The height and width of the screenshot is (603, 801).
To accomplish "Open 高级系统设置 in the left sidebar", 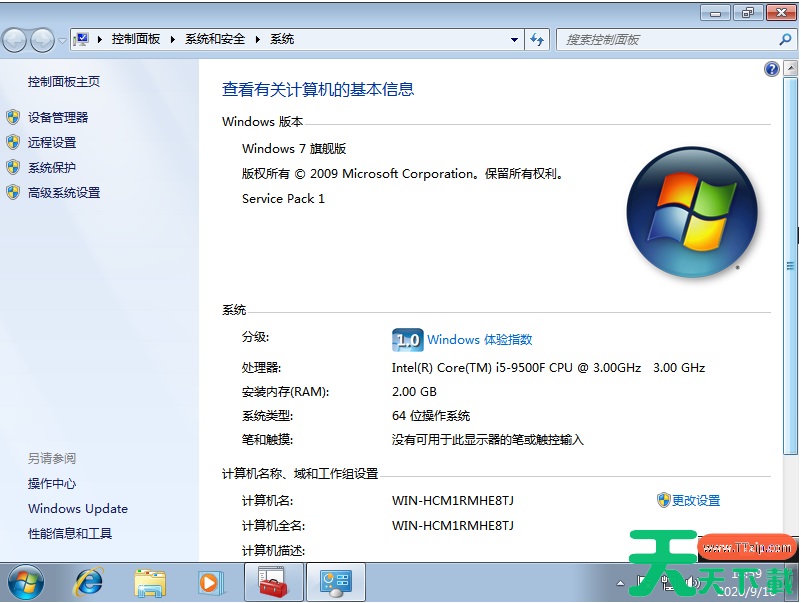I will (64, 192).
